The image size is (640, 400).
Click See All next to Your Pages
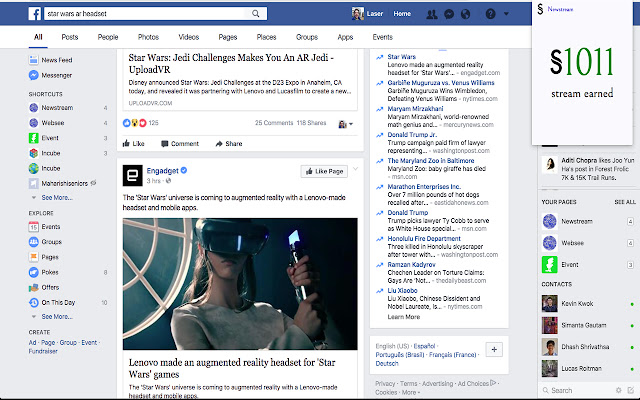click(625, 202)
